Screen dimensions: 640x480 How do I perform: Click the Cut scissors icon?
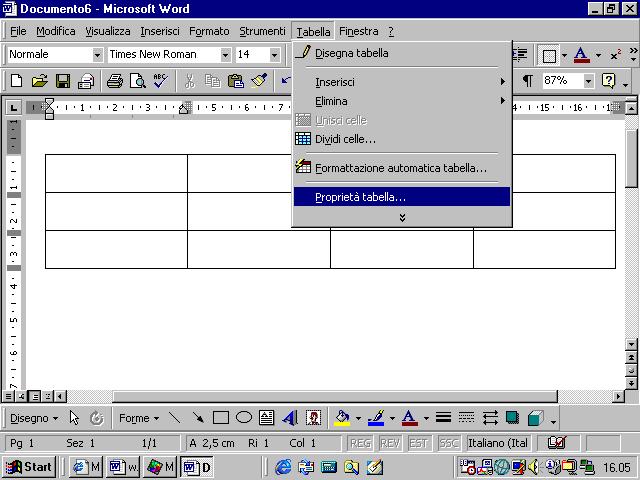tap(189, 81)
